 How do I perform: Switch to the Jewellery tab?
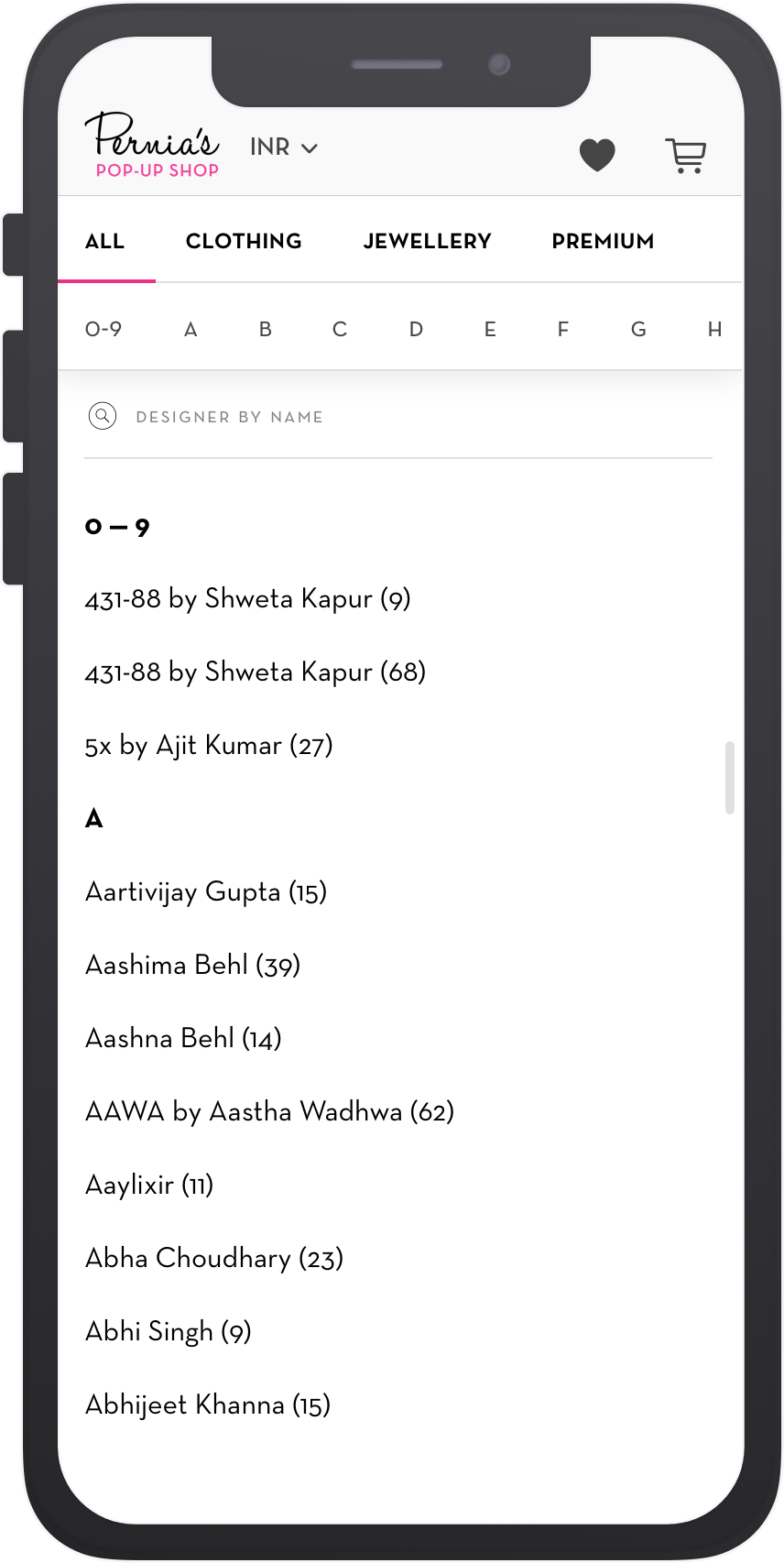tap(427, 241)
